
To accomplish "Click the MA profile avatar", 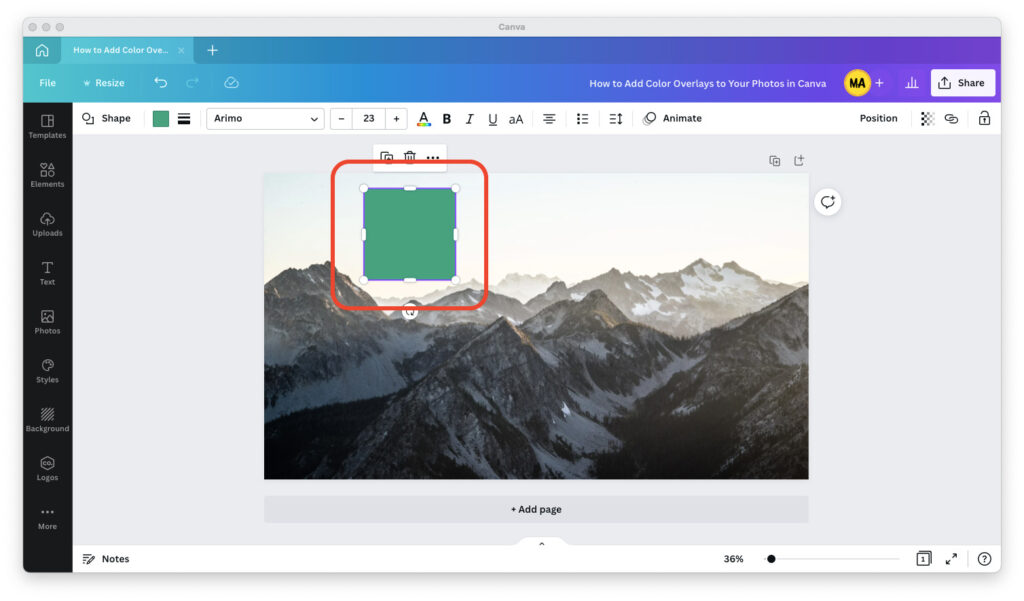I will click(x=857, y=83).
